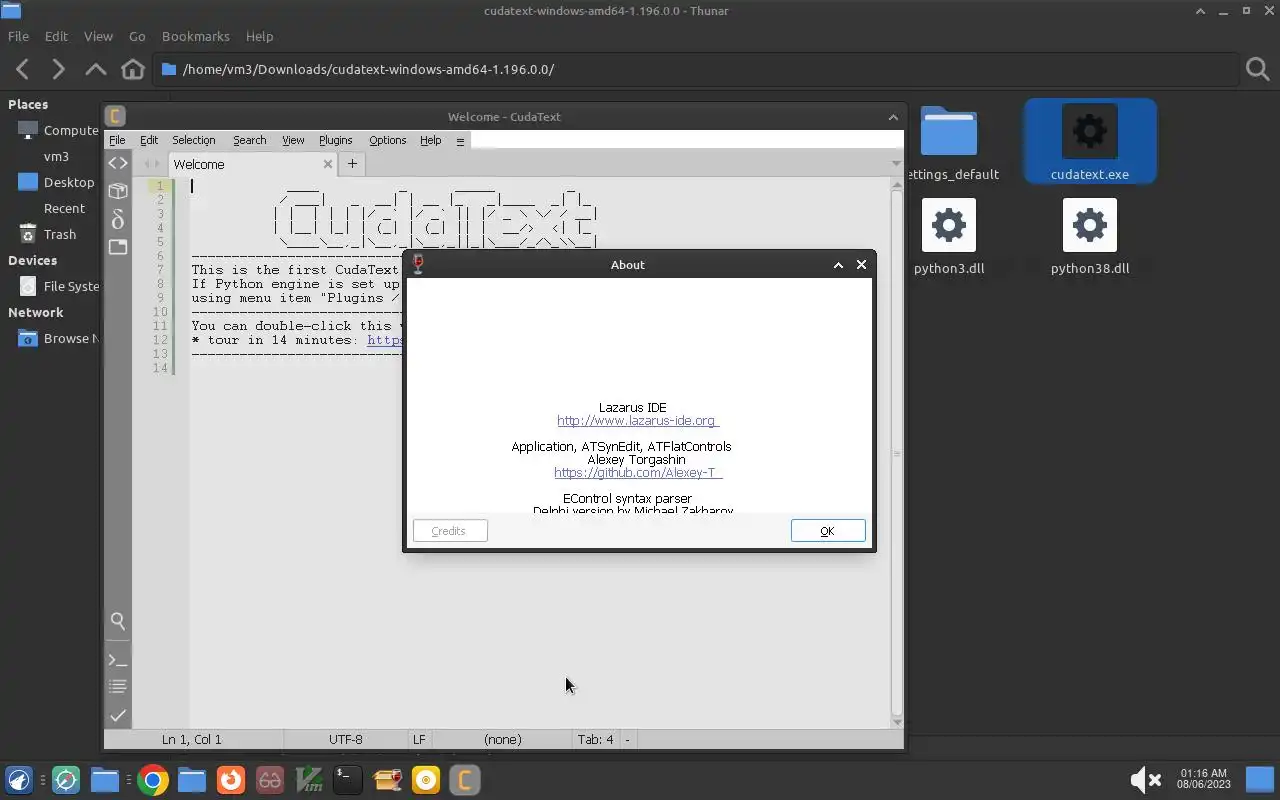Click the Wine package box icon in taskbar
1280x800 pixels.
pyautogui.click(x=387, y=780)
